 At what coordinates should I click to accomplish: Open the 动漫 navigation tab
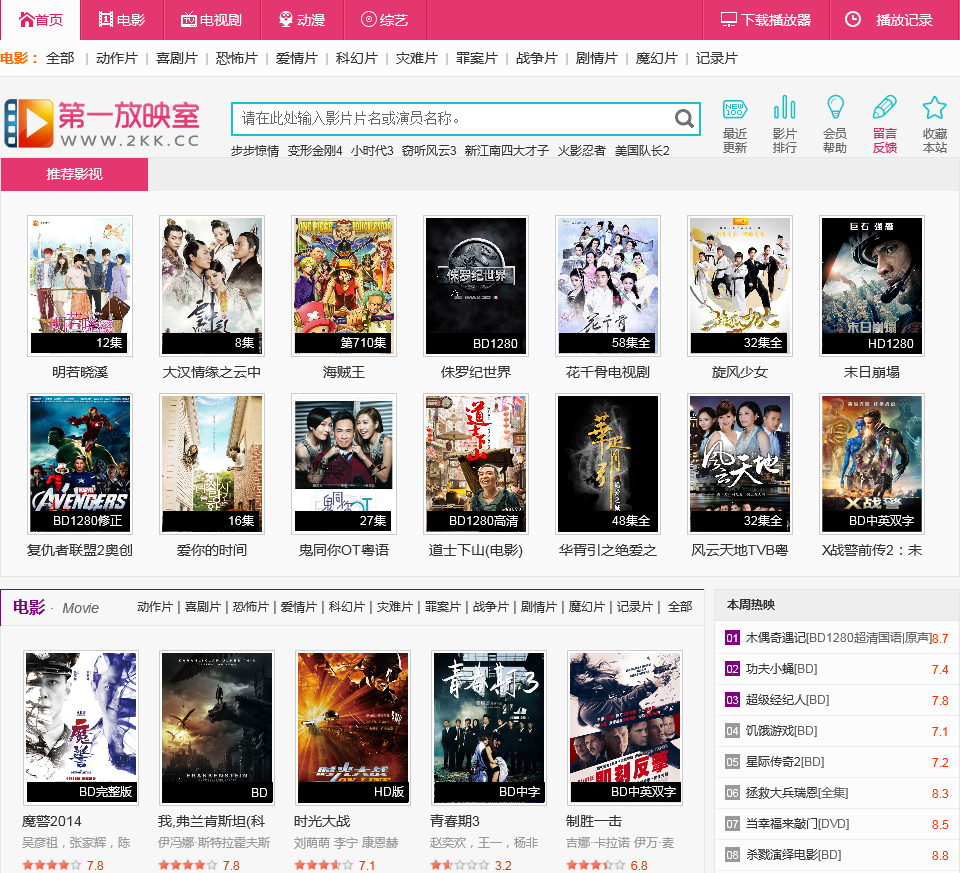point(302,20)
